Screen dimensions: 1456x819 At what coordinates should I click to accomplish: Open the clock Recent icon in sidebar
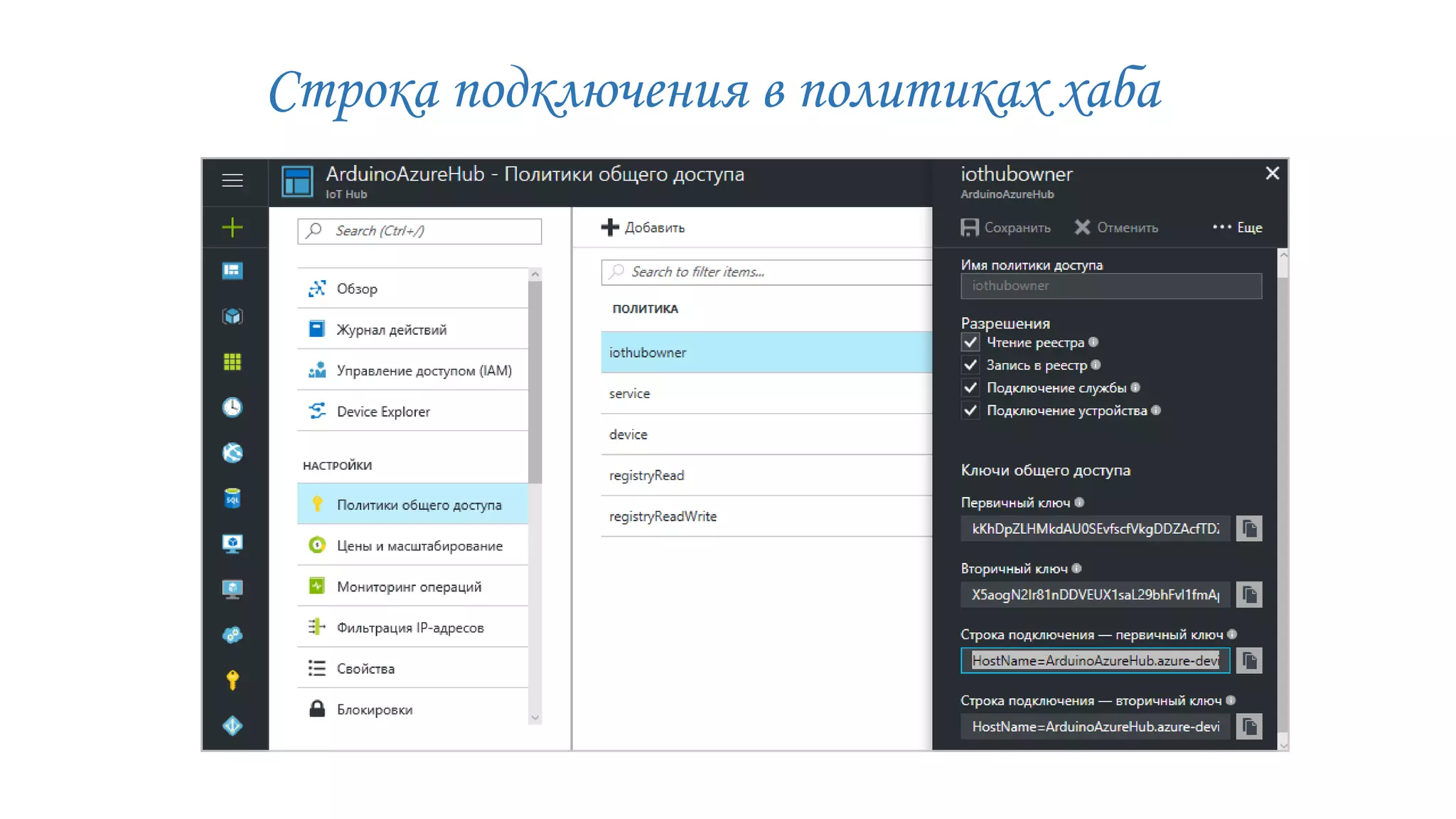pos(232,407)
